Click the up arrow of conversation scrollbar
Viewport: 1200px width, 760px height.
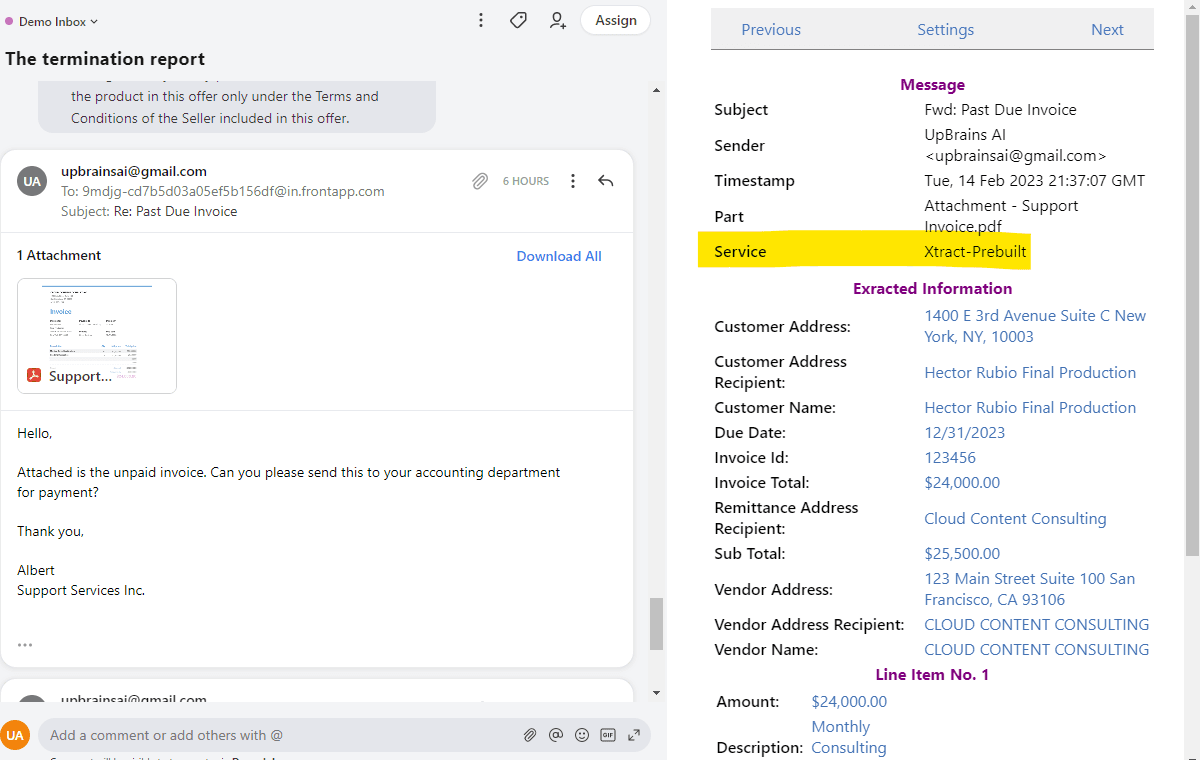click(x=656, y=90)
